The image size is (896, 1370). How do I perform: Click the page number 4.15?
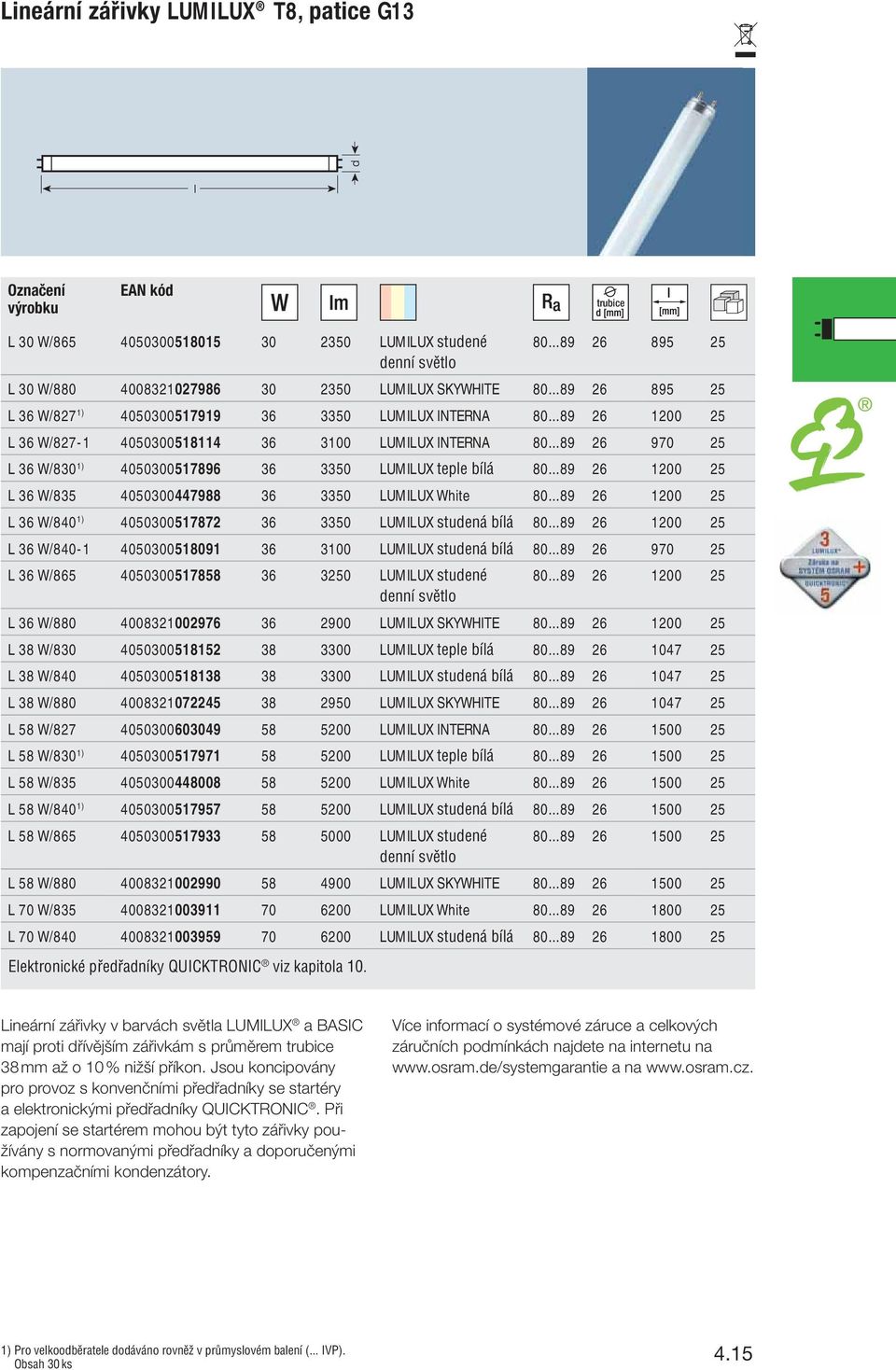pyautogui.click(x=734, y=1353)
